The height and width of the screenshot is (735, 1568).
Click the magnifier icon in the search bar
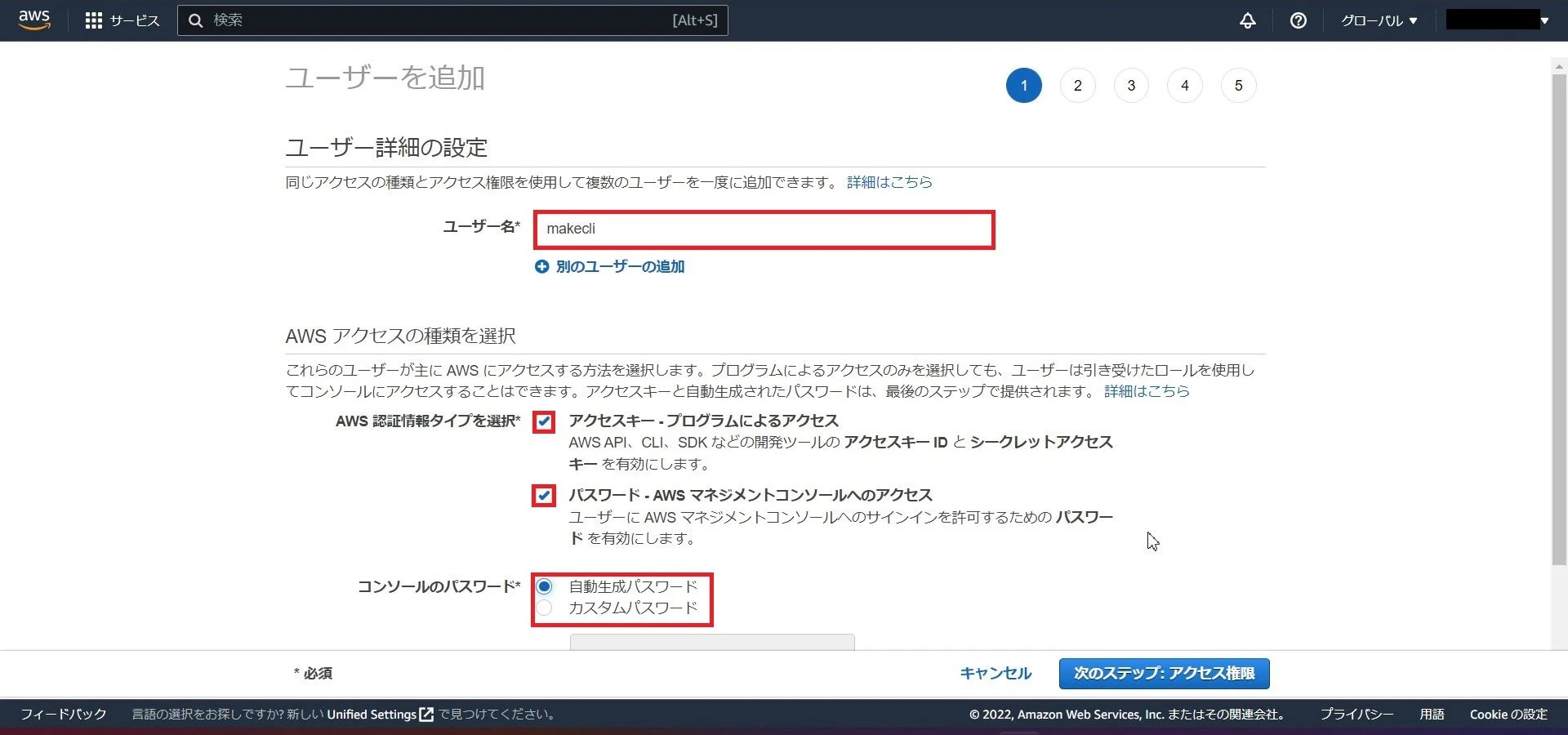click(196, 20)
